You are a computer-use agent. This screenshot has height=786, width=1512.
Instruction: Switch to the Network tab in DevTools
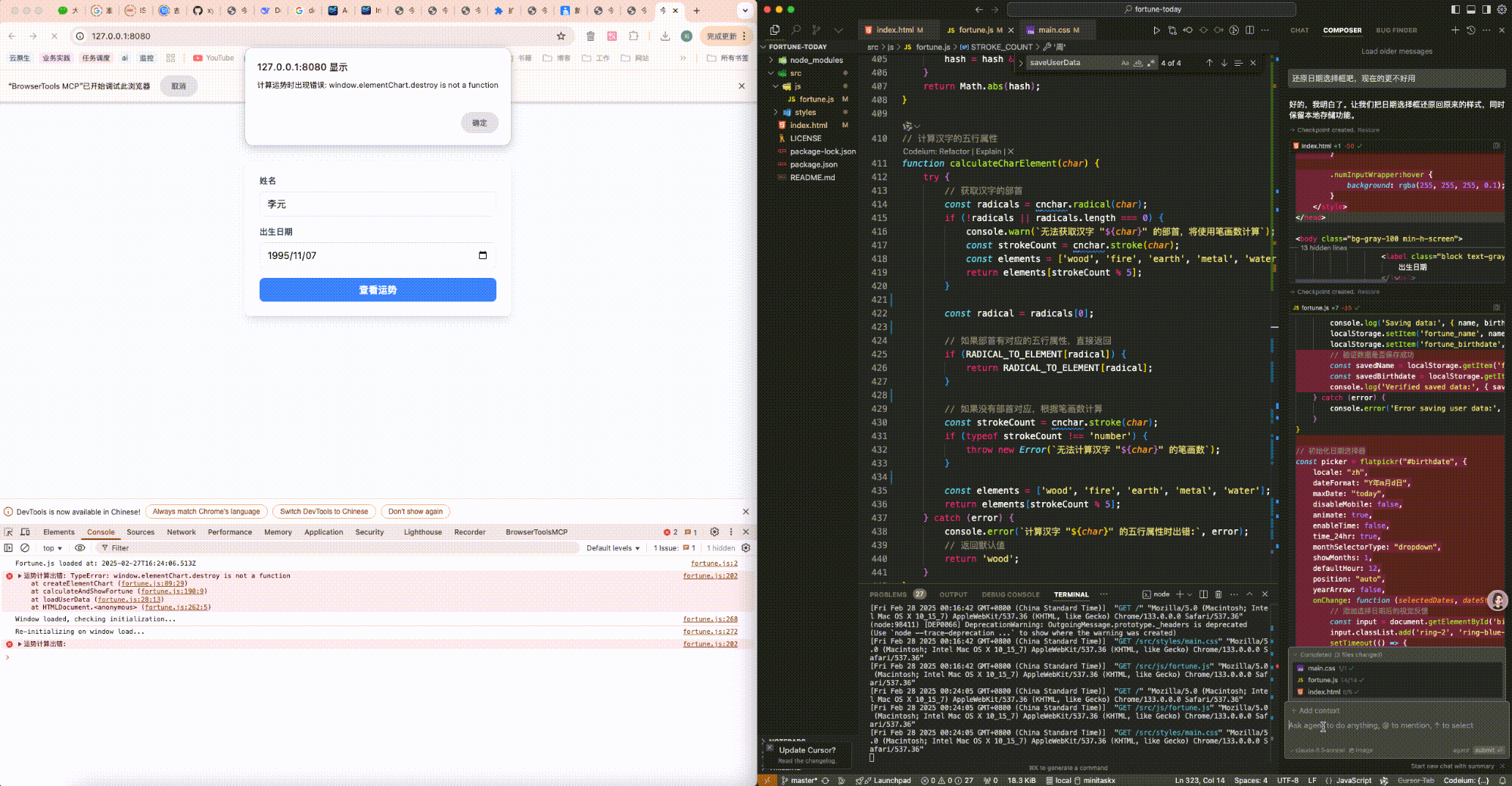coord(181,532)
